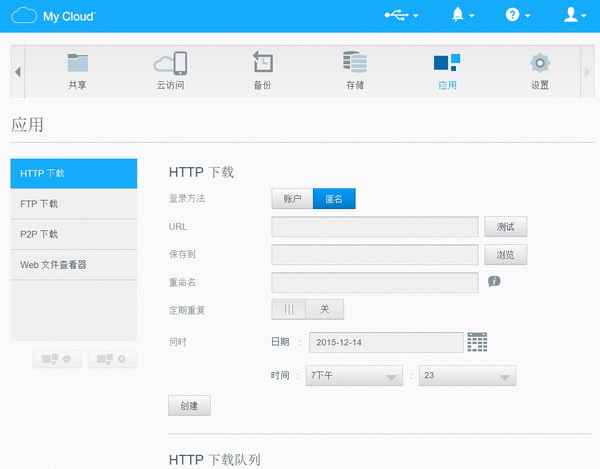Open the 设置 settings gear icon
The height and width of the screenshot is (469, 600).
click(539, 63)
